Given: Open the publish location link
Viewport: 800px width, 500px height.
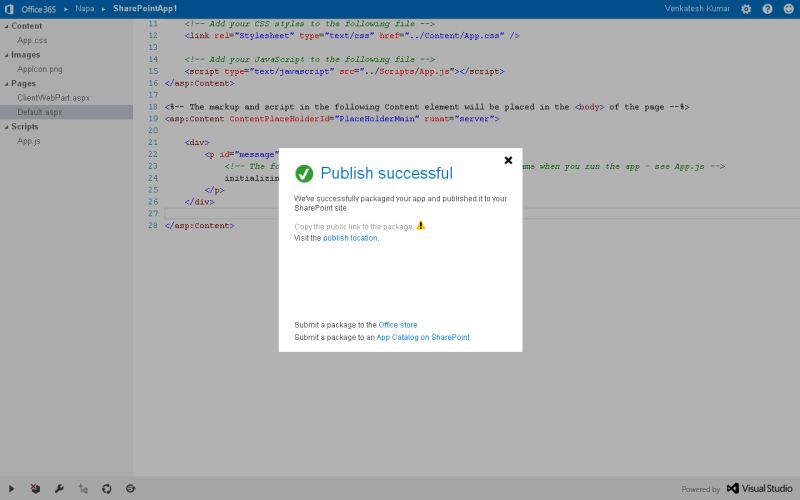Looking at the screenshot, I should click(x=350, y=238).
